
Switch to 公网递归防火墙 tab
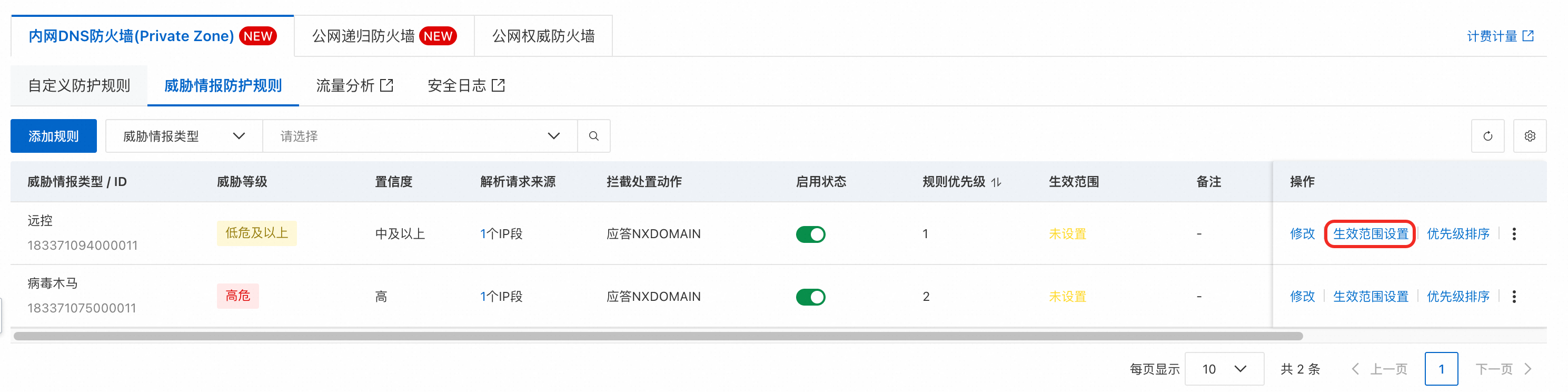[x=383, y=36]
